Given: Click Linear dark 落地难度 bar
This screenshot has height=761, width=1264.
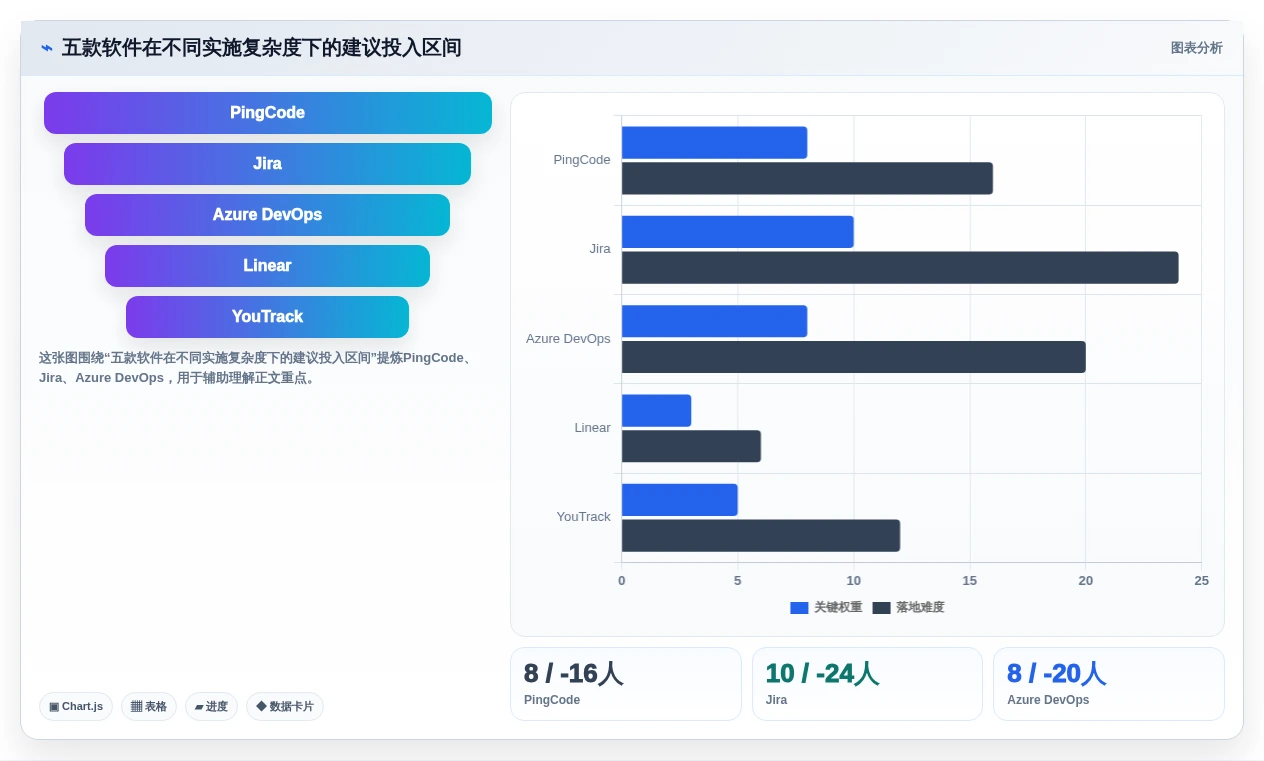Looking at the screenshot, I should click(x=691, y=446).
